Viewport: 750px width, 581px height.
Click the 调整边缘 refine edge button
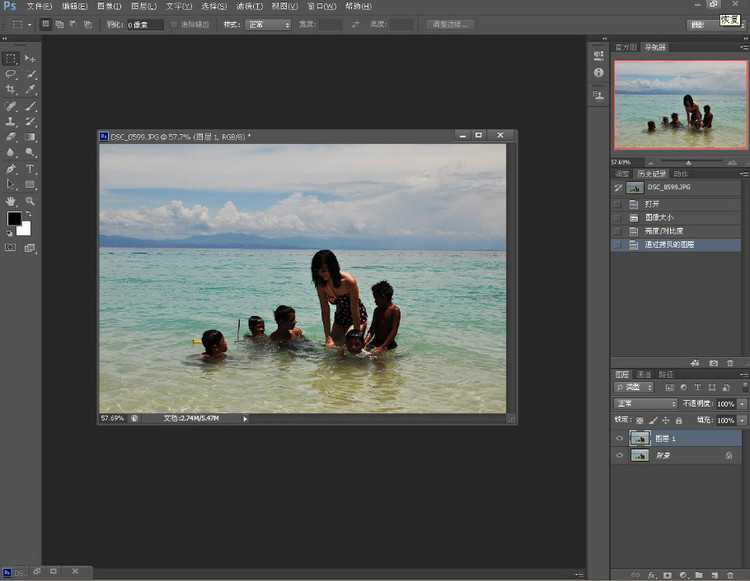pyautogui.click(x=450, y=24)
